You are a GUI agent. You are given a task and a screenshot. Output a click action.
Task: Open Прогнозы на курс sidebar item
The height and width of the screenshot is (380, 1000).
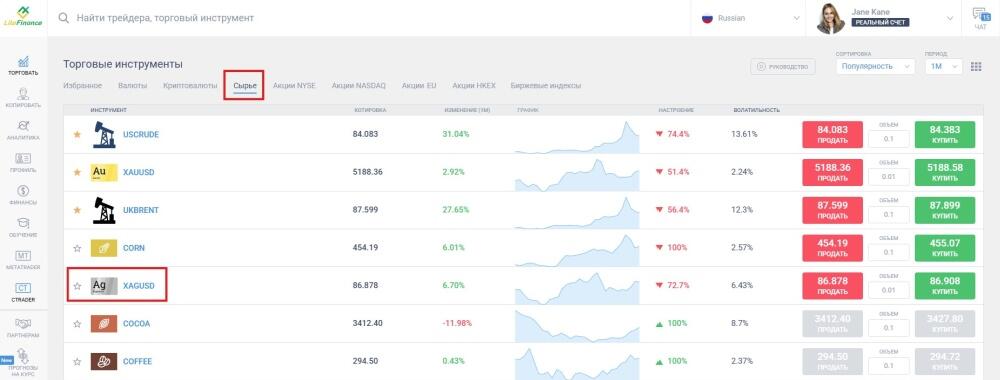[x=23, y=363]
